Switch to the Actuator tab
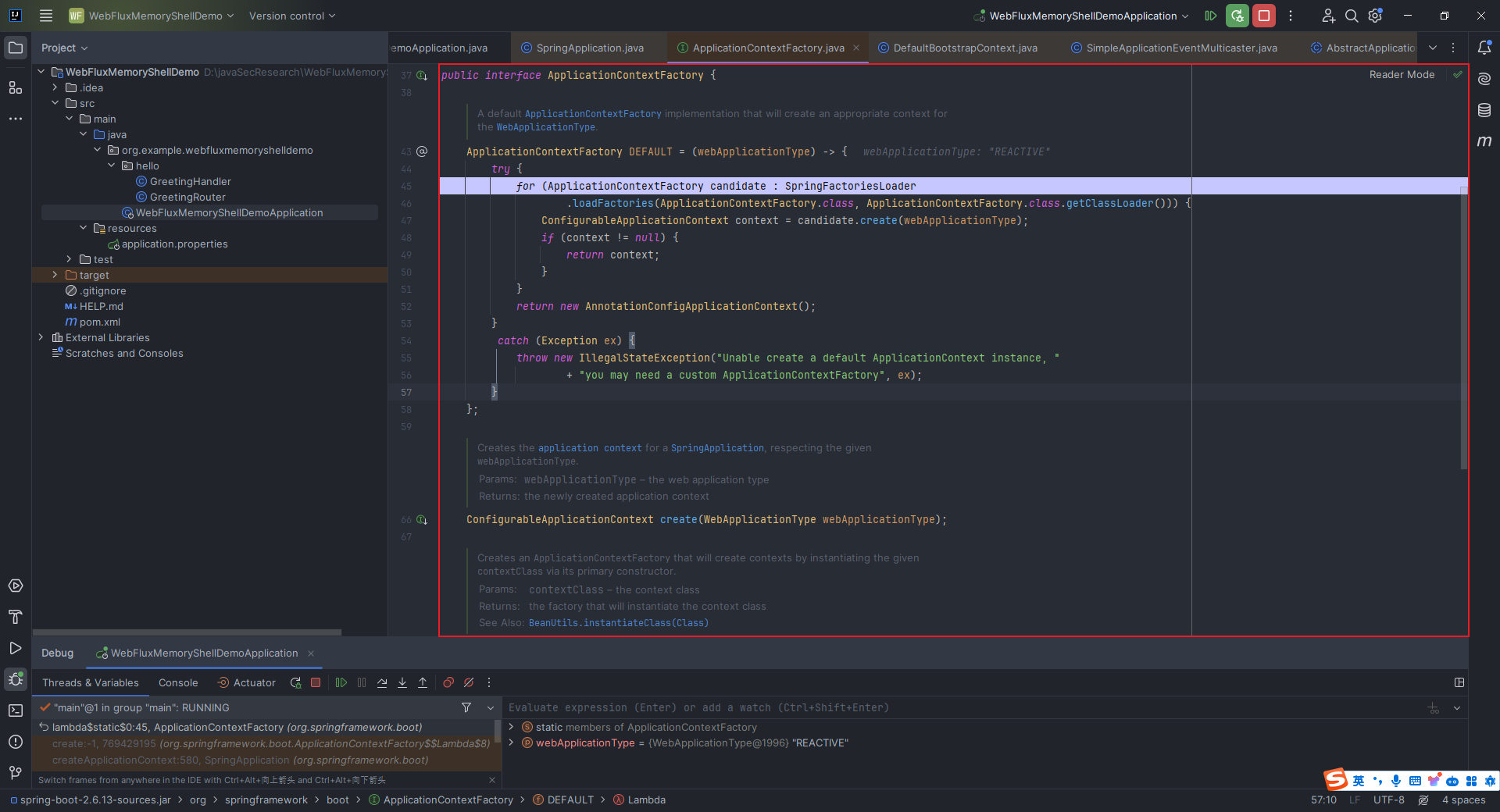 (246, 682)
